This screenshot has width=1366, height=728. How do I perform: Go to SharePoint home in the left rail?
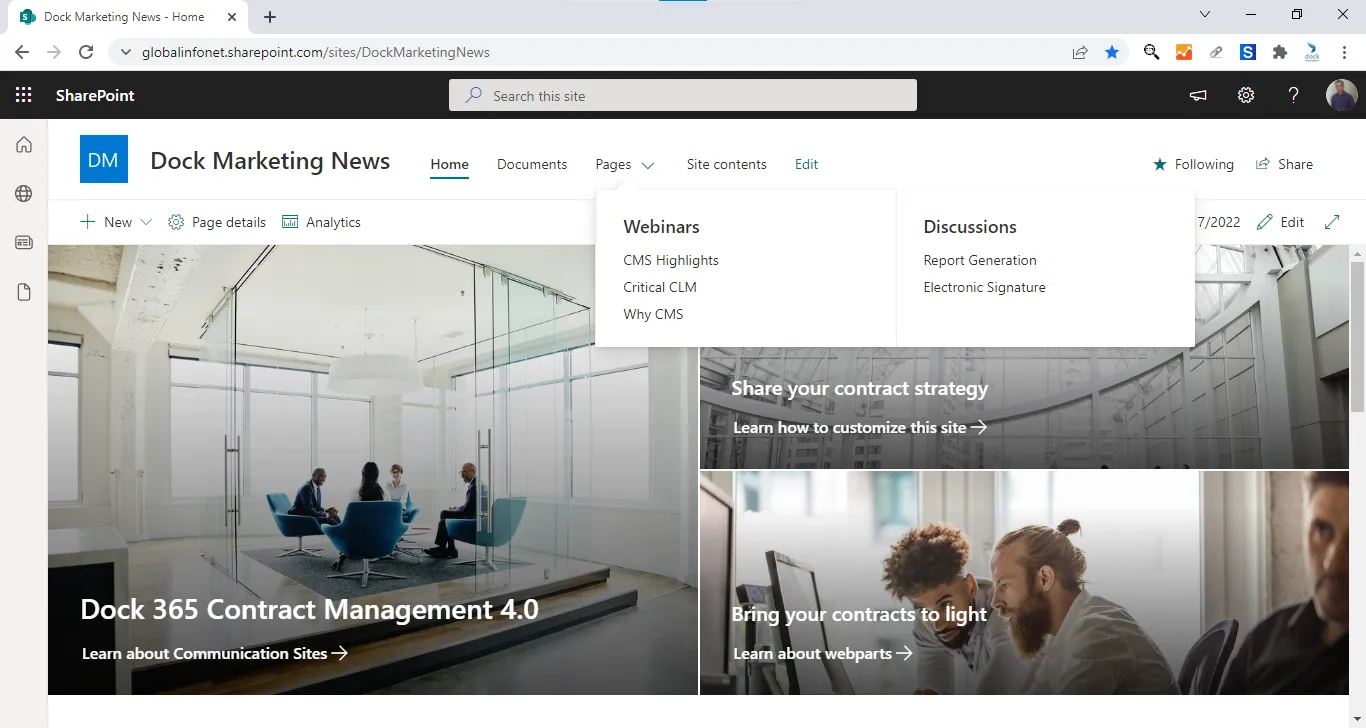click(x=24, y=145)
